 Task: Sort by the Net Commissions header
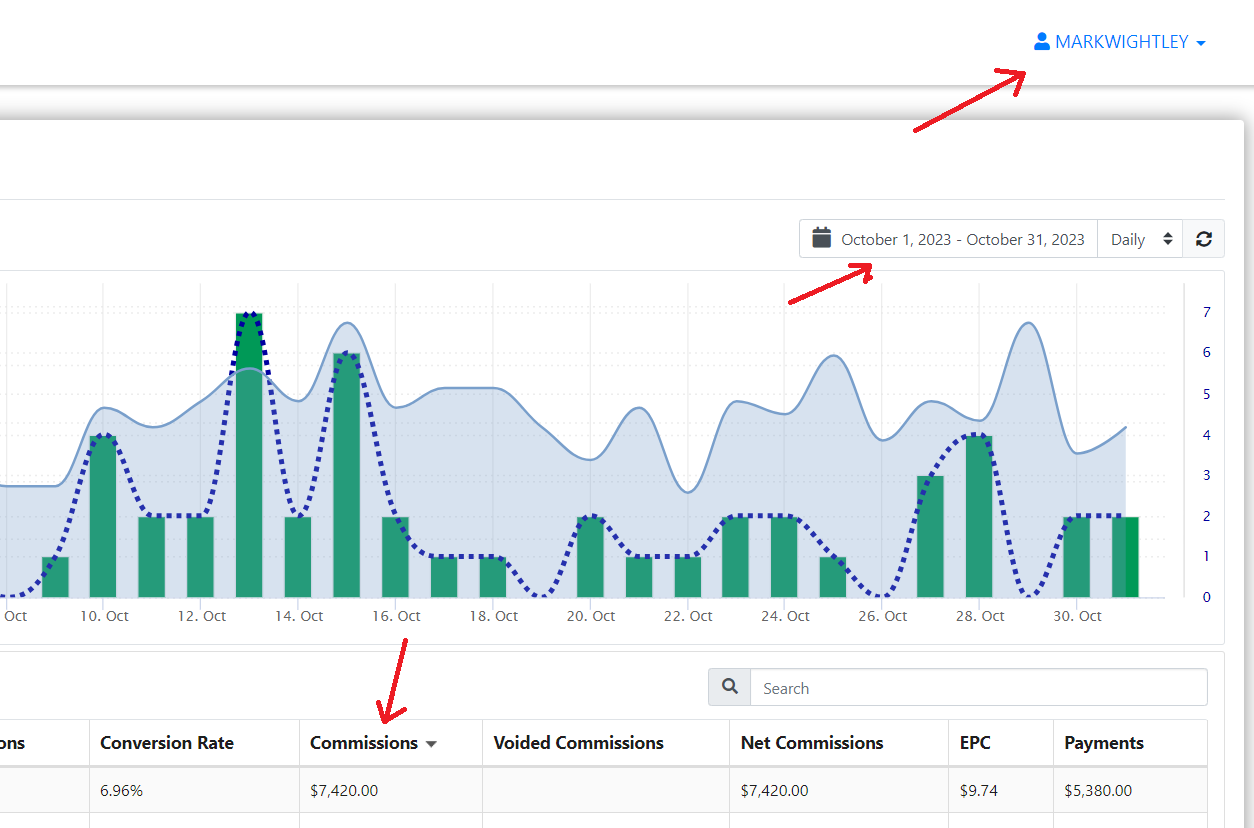811,743
